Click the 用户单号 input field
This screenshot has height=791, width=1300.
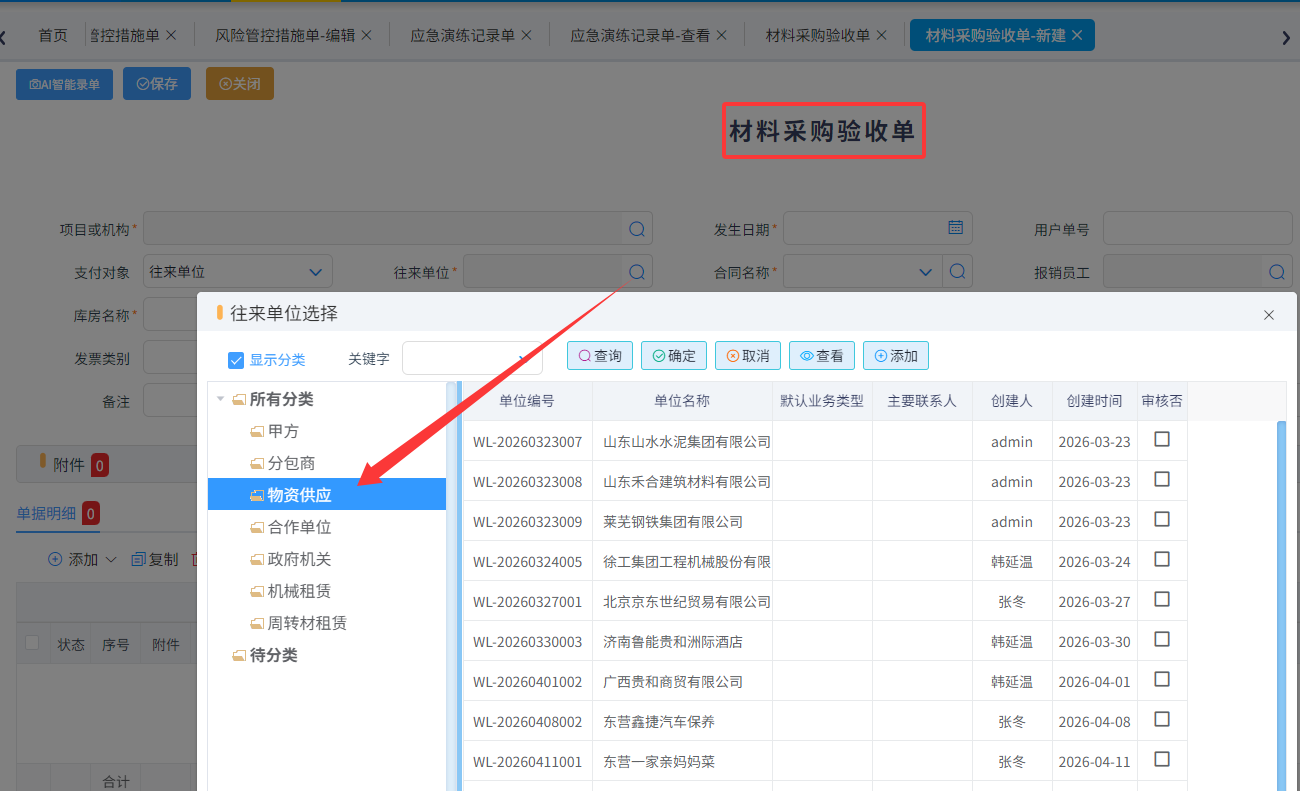(1198, 228)
